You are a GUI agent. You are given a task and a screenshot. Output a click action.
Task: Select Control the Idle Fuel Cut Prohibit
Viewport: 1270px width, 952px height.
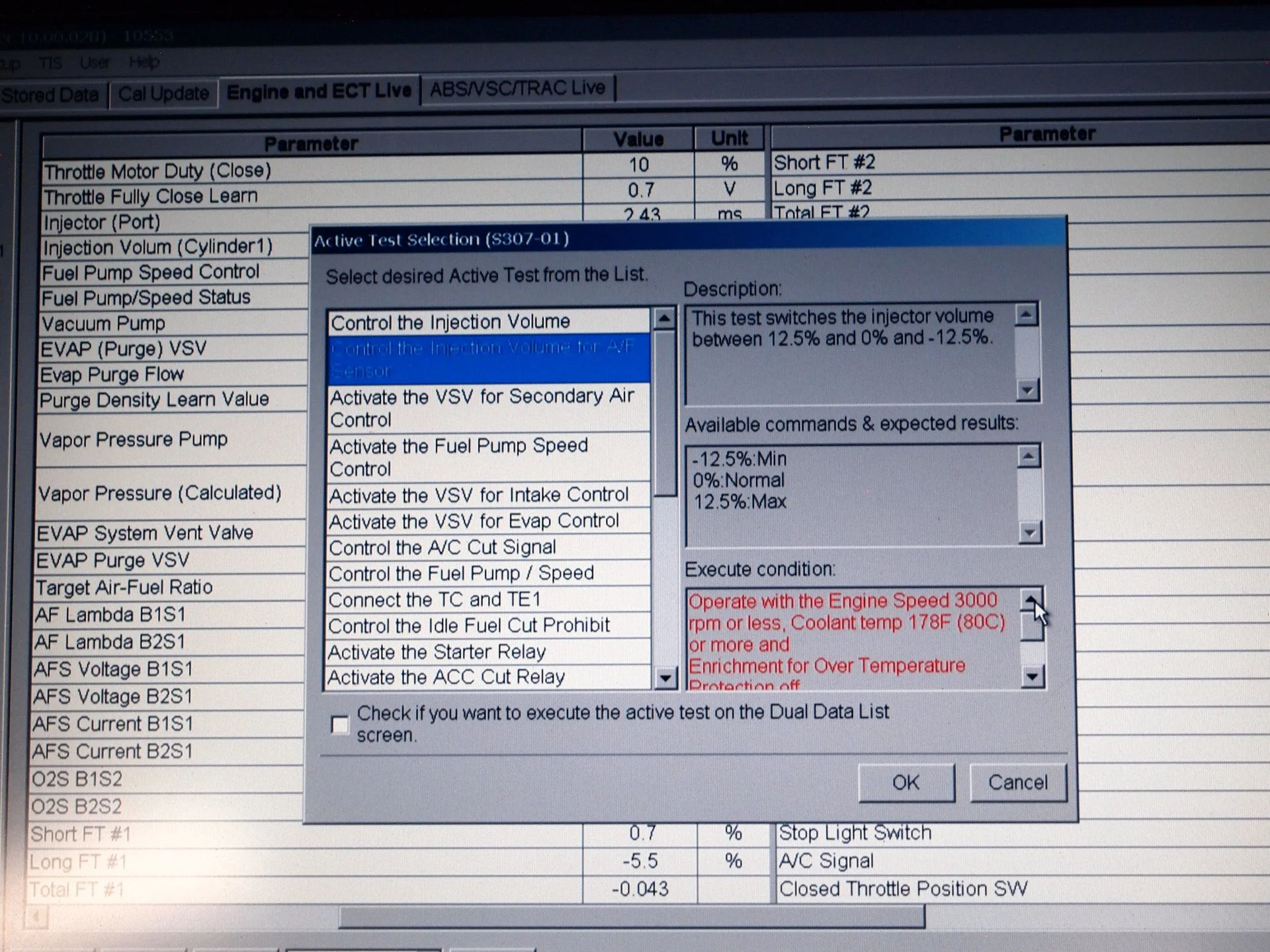[489, 625]
